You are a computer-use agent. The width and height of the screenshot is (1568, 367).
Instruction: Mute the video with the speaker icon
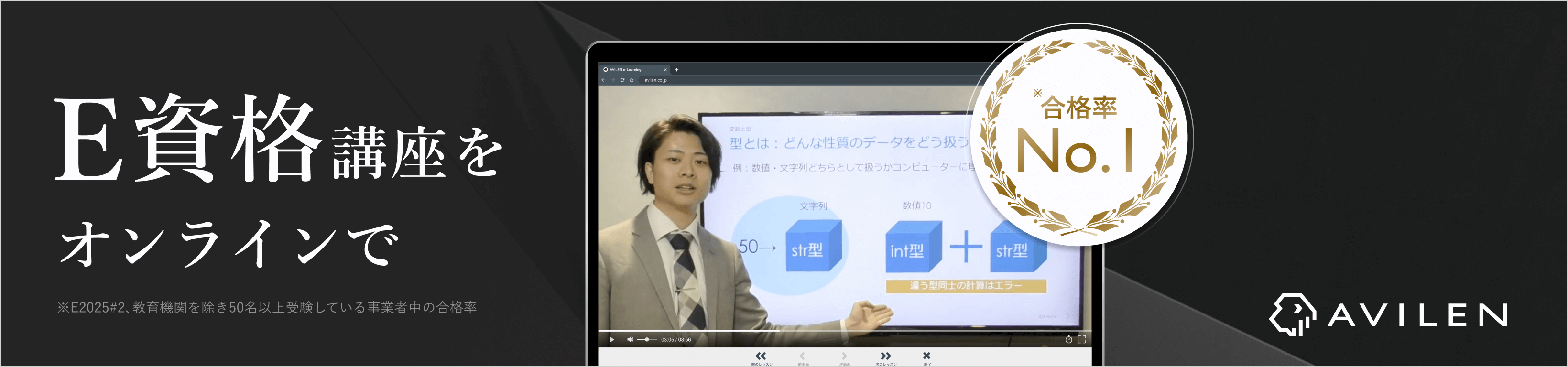pyautogui.click(x=630, y=340)
